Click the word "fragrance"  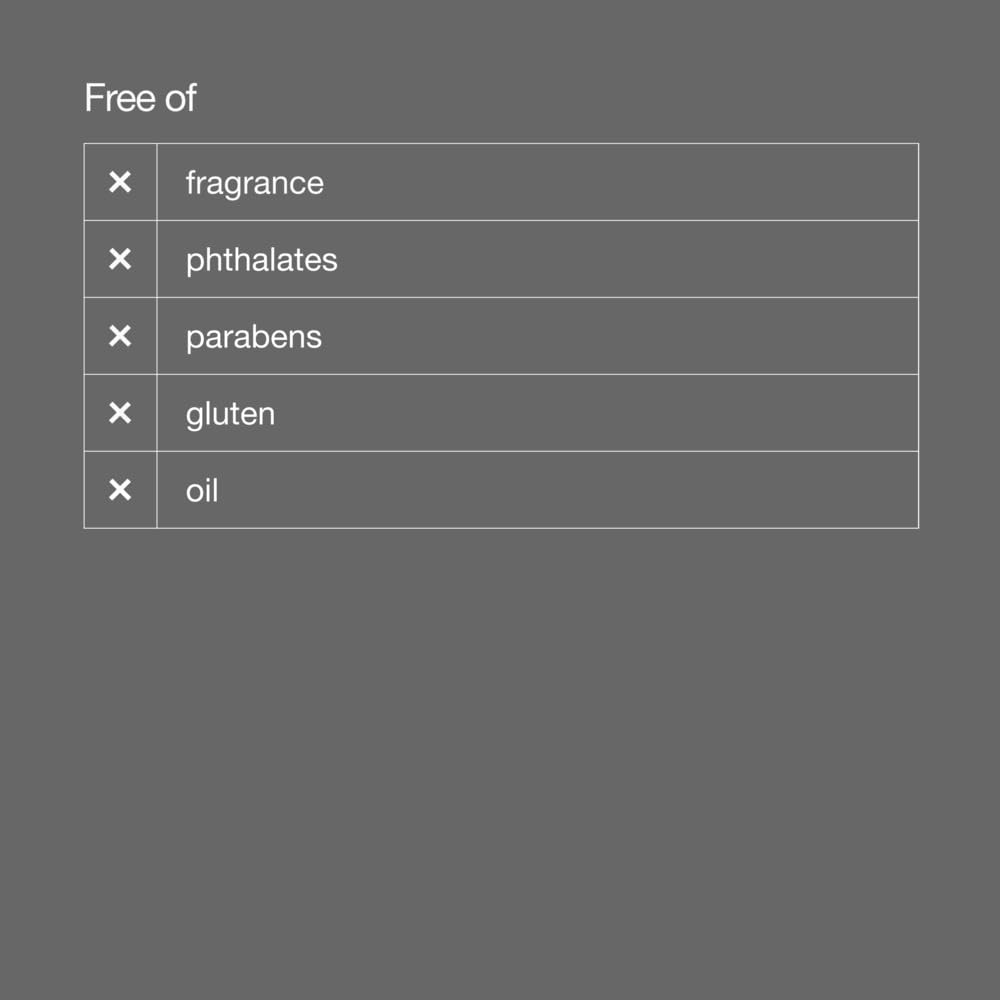(x=254, y=183)
